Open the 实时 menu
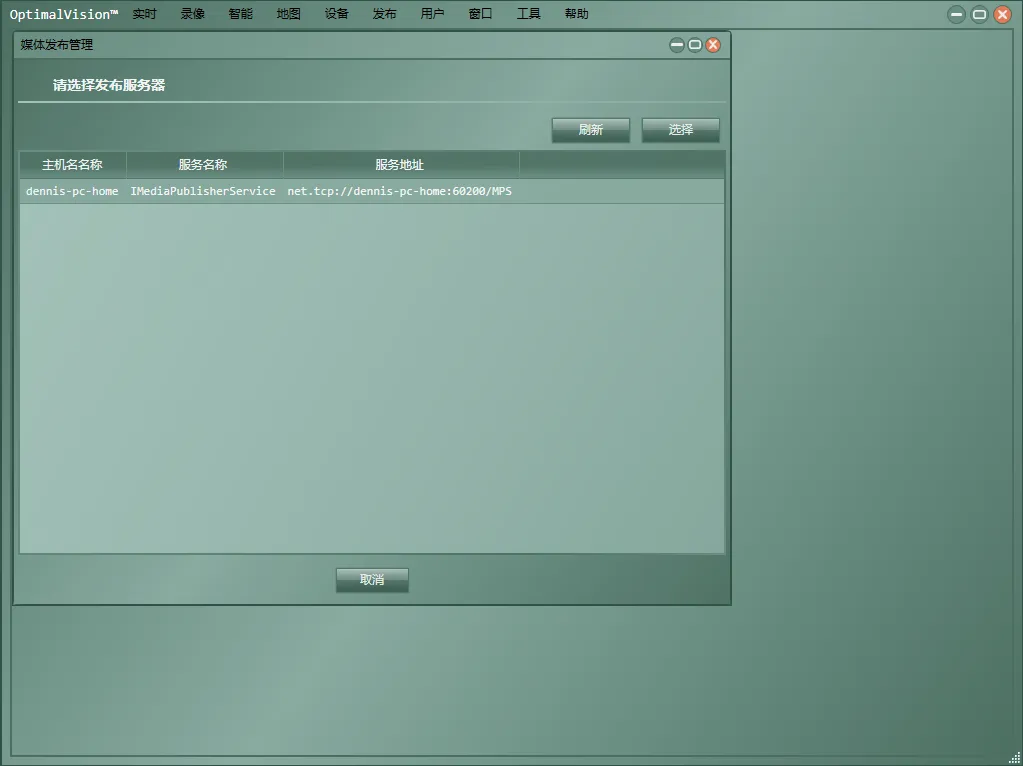This screenshot has height=766, width=1023. pyautogui.click(x=144, y=14)
